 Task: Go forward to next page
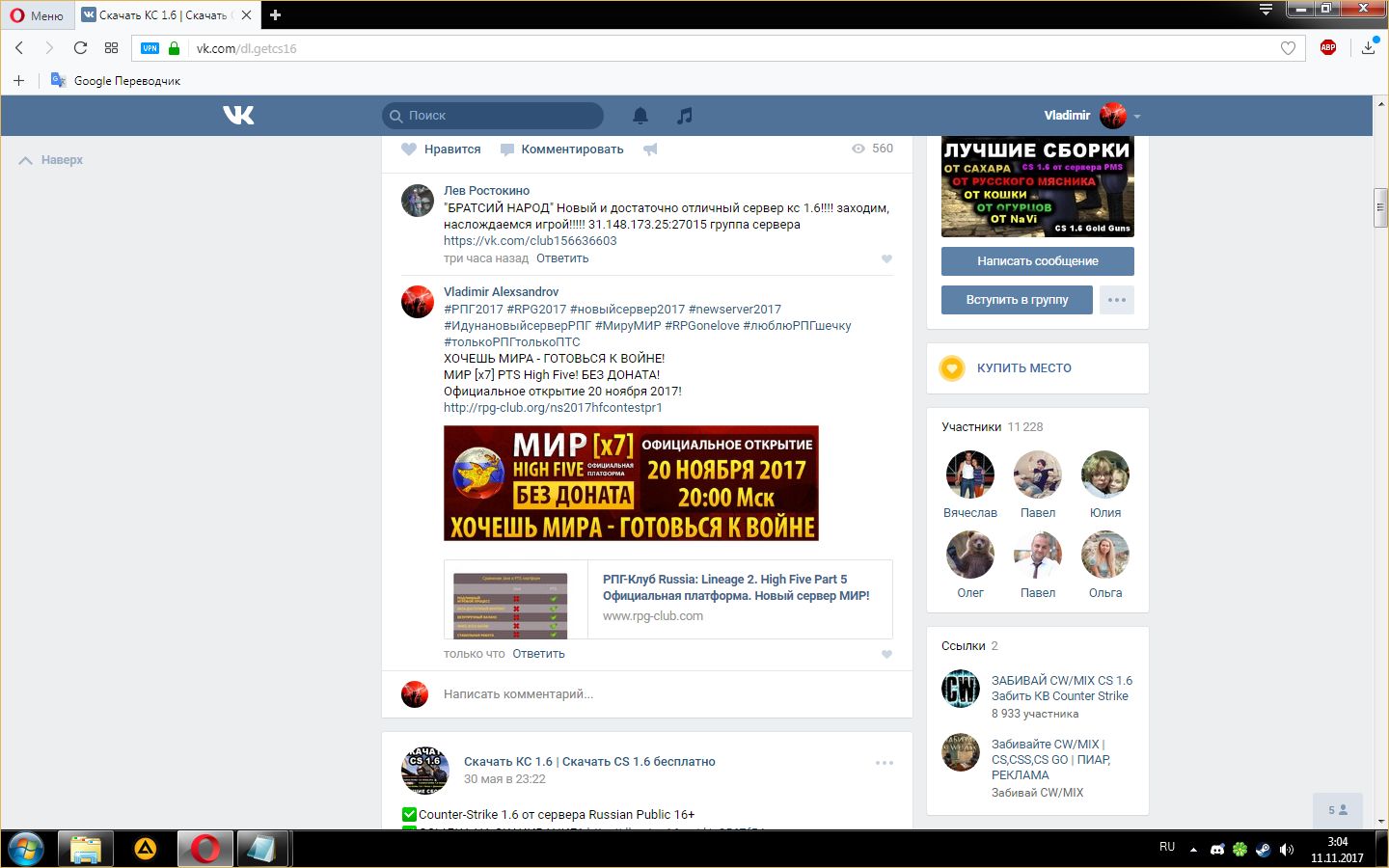click(x=49, y=48)
